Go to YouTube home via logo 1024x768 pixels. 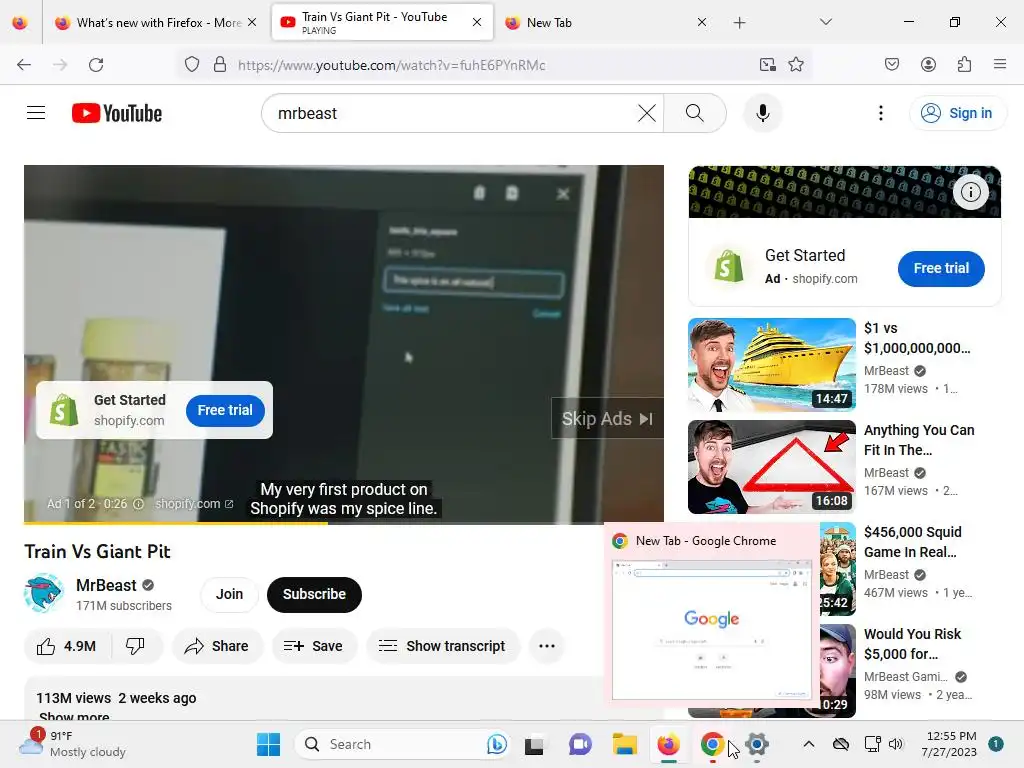click(117, 113)
